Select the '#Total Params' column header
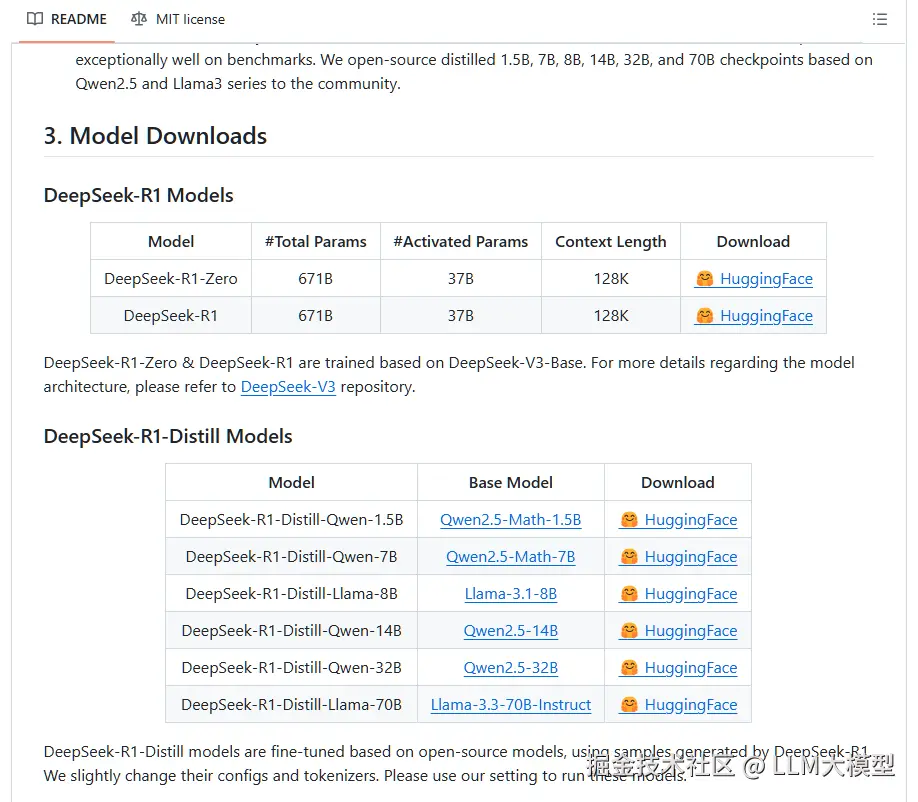This screenshot has width=918, height=802. [316, 241]
